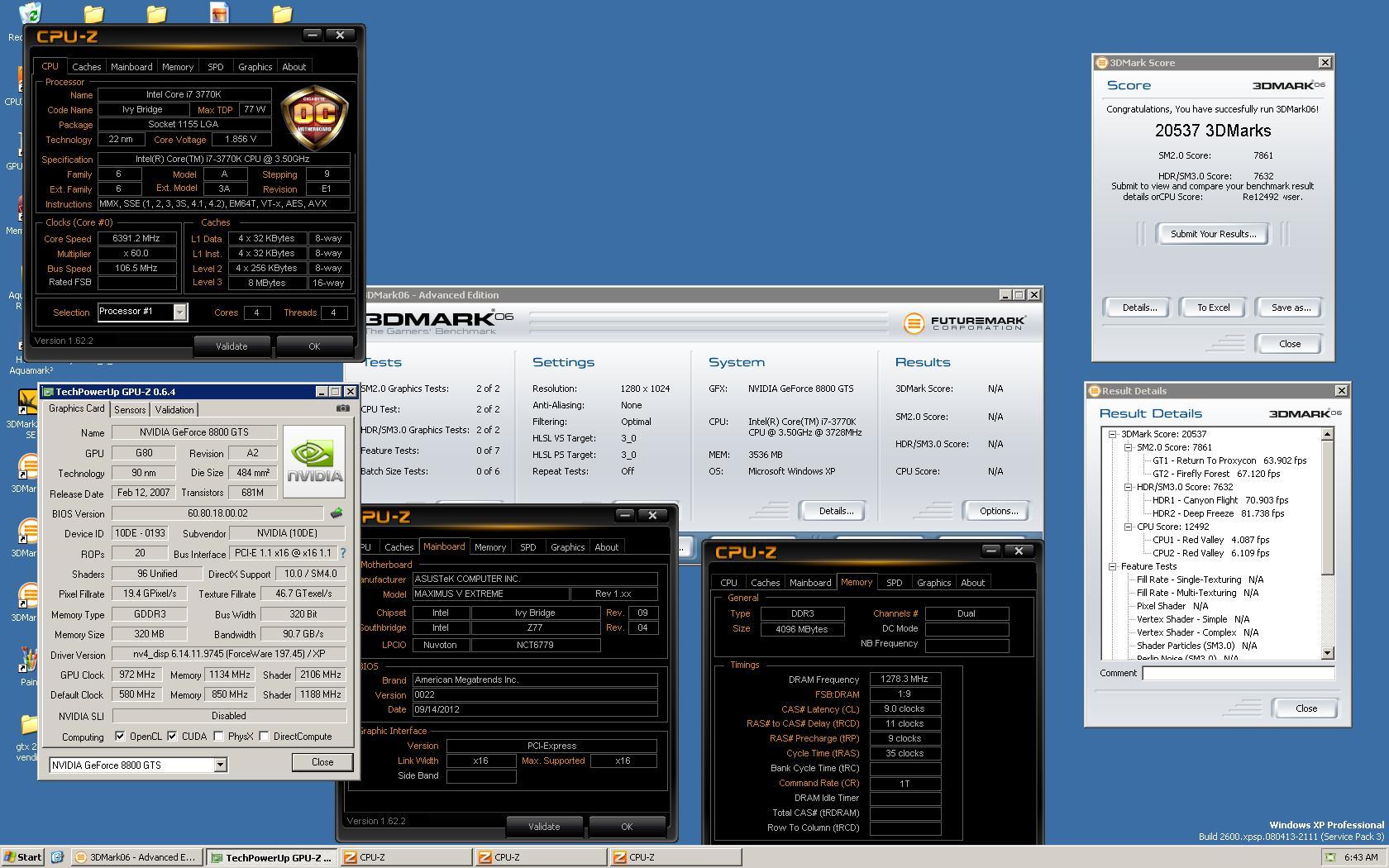Select HDR2 - Deep Freeze row
This screenshot has width=1389, height=868.
1218,513
